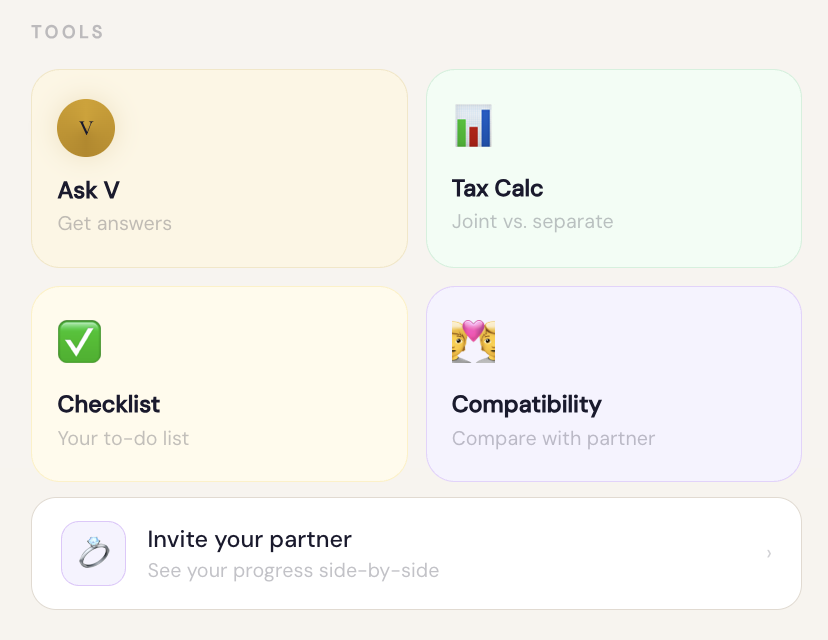Select the Invite your partner title
Image resolution: width=828 pixels, height=640 pixels.
point(249,539)
